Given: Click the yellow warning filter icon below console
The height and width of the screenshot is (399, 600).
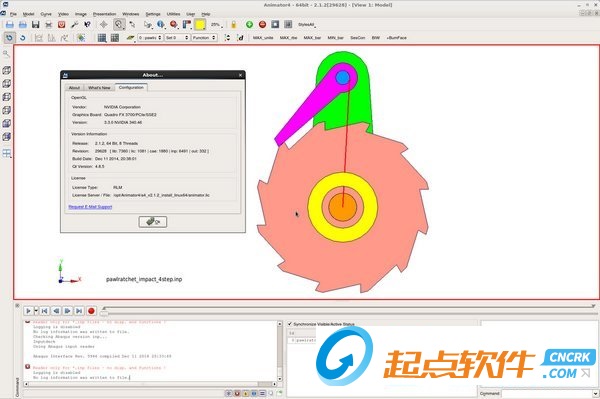Looking at the screenshot, I should [245, 393].
